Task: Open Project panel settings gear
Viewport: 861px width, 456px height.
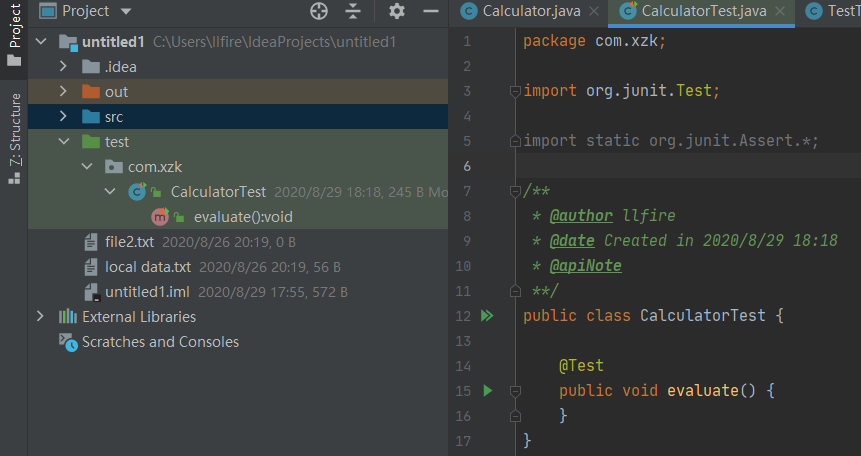Action: point(397,11)
